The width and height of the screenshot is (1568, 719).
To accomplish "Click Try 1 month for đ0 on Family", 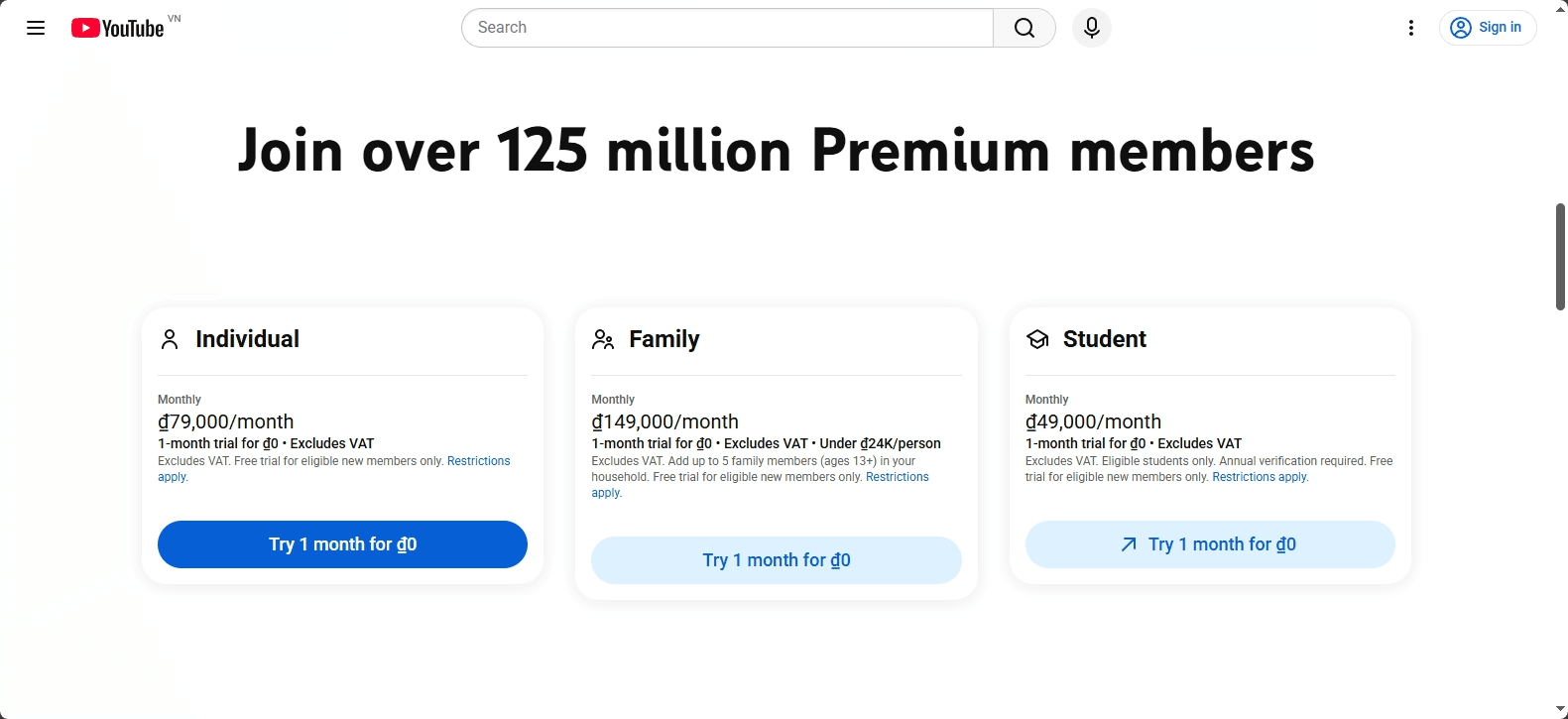I will tap(776, 560).
